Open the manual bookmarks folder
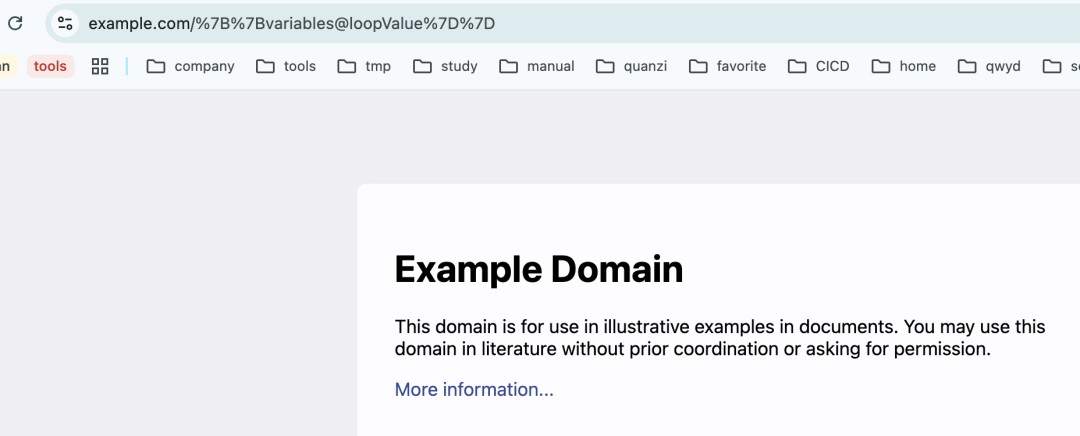 (x=537, y=66)
